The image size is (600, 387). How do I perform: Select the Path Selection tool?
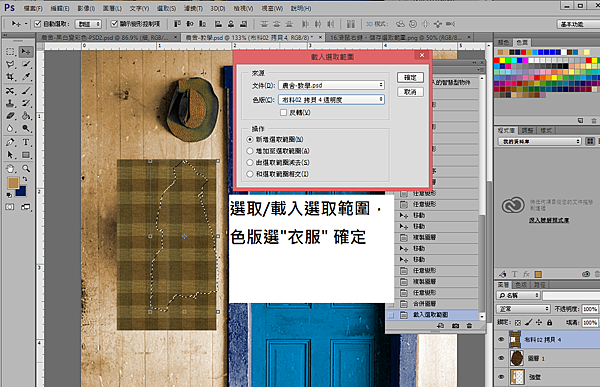10,155
